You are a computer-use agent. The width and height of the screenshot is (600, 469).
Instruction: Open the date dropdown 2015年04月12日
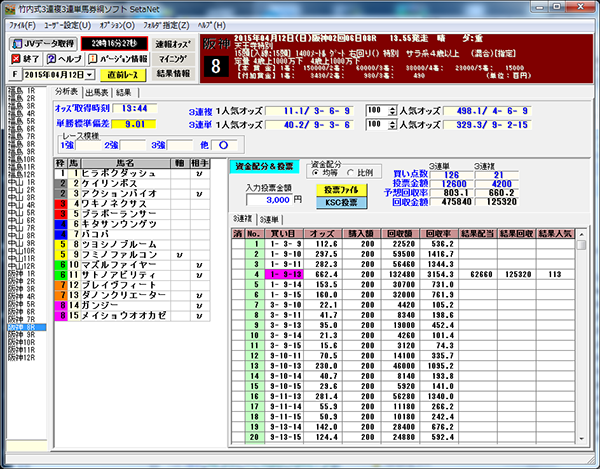point(90,75)
